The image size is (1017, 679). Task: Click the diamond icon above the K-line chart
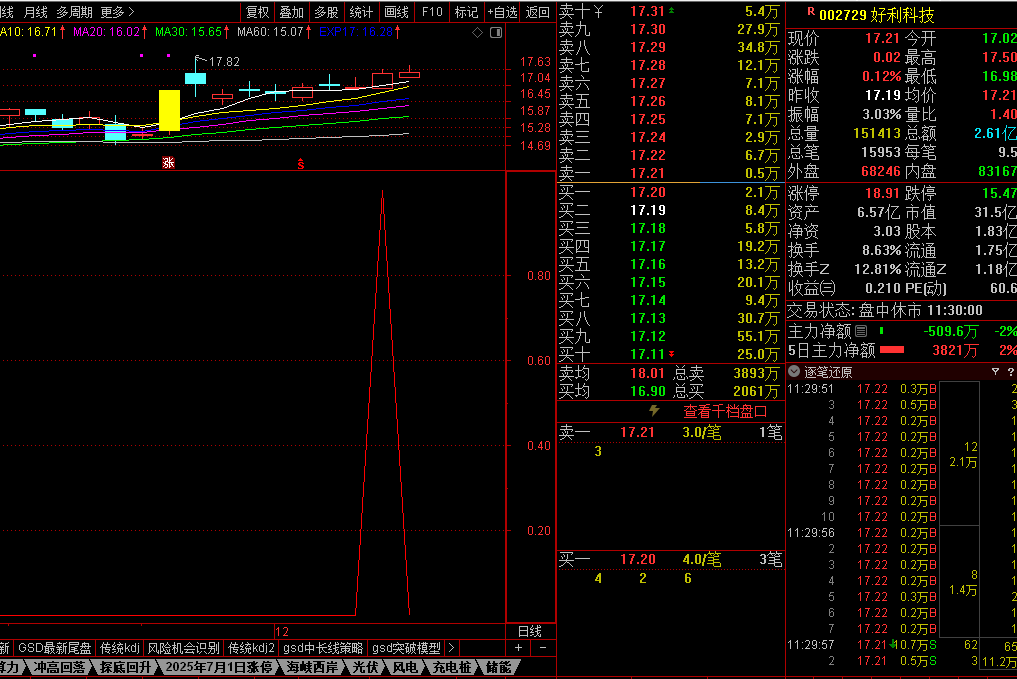(478, 32)
